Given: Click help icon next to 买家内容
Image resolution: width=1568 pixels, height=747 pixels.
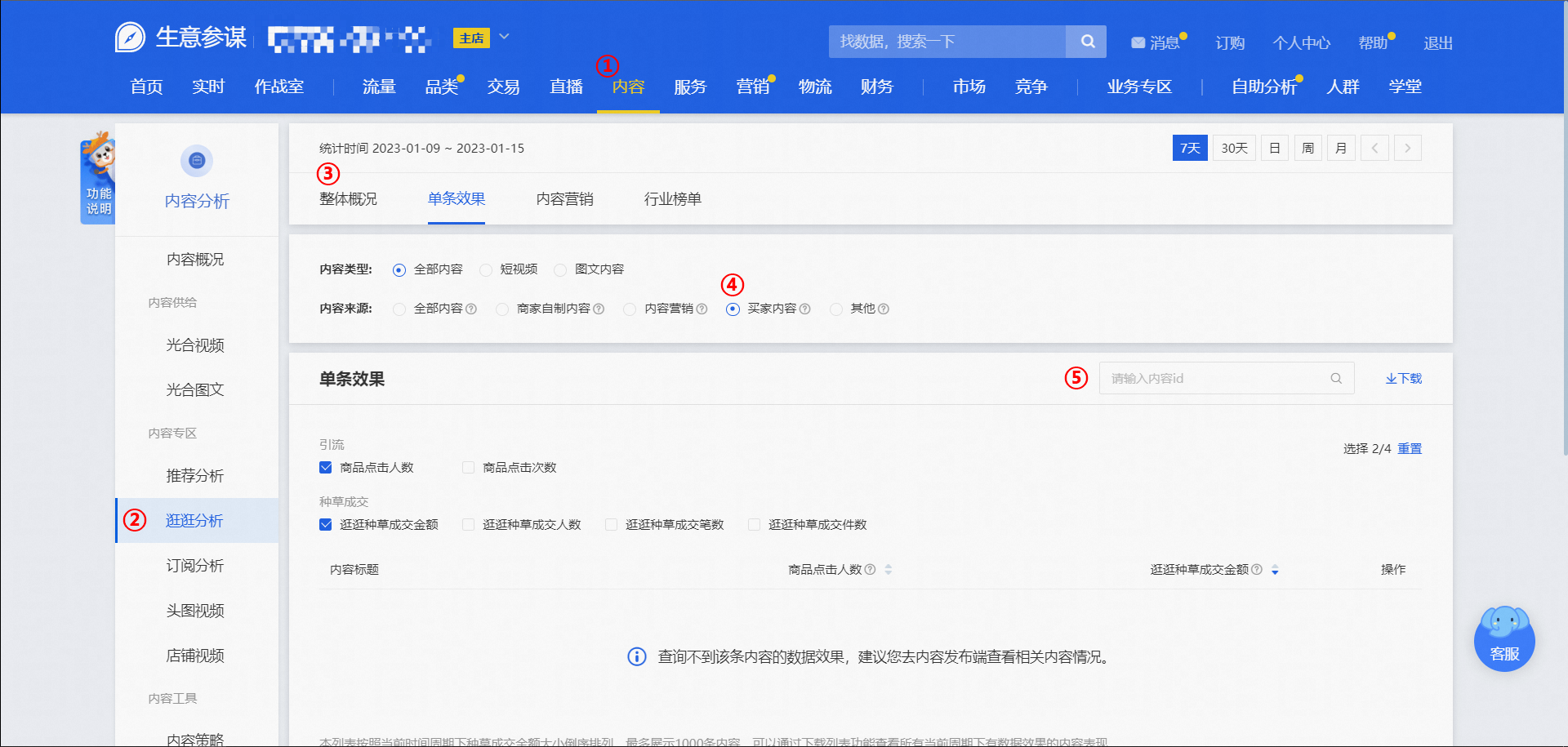Looking at the screenshot, I should coord(804,309).
